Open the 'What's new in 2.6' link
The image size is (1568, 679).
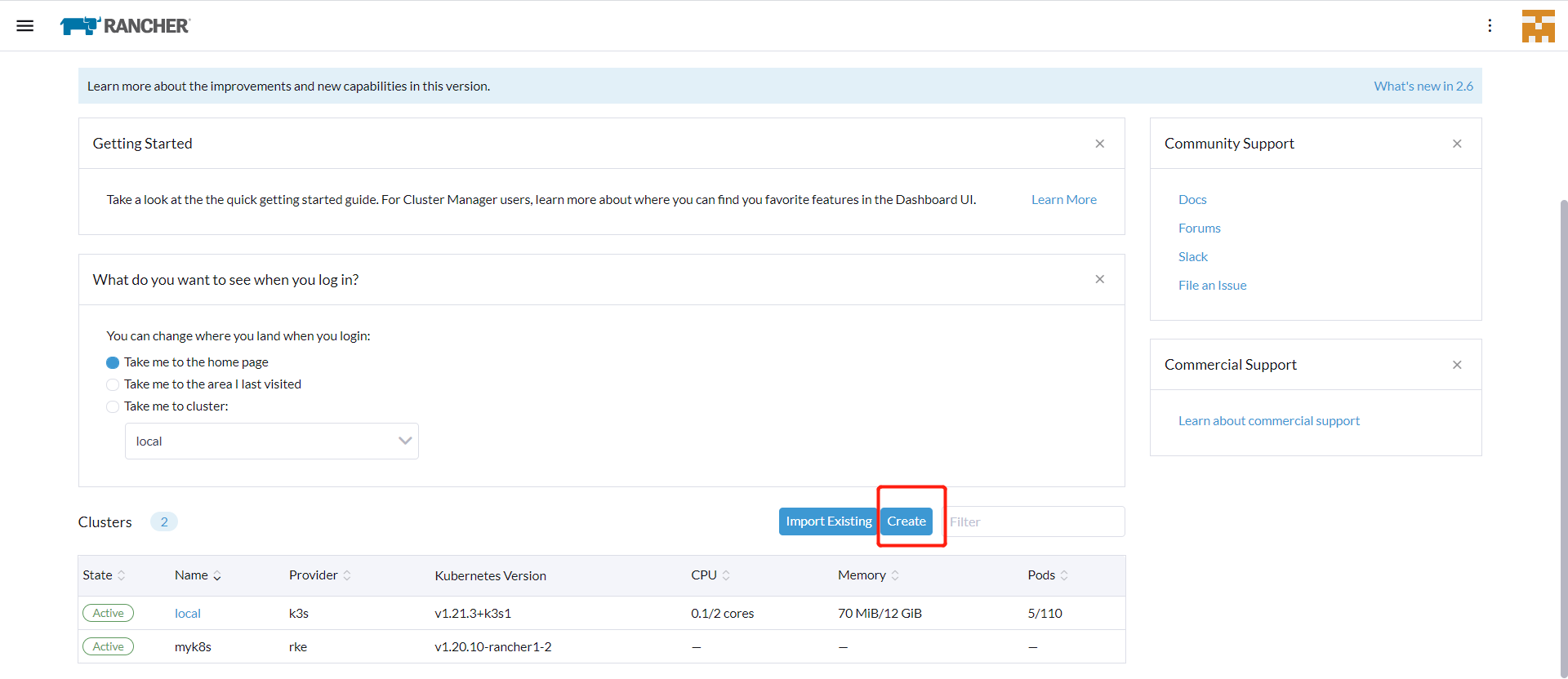(1423, 86)
